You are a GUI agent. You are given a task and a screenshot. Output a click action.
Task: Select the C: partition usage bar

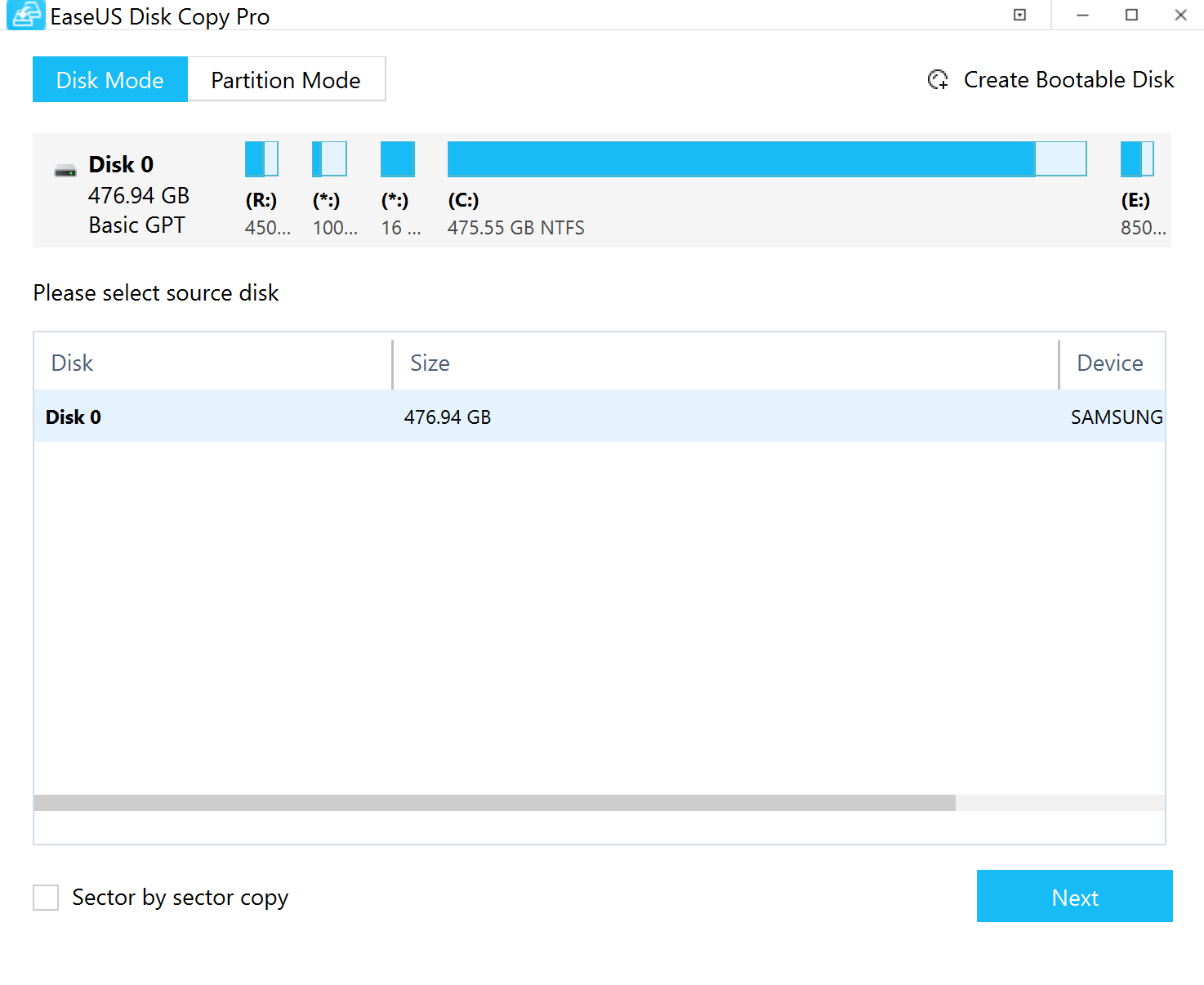click(767, 159)
